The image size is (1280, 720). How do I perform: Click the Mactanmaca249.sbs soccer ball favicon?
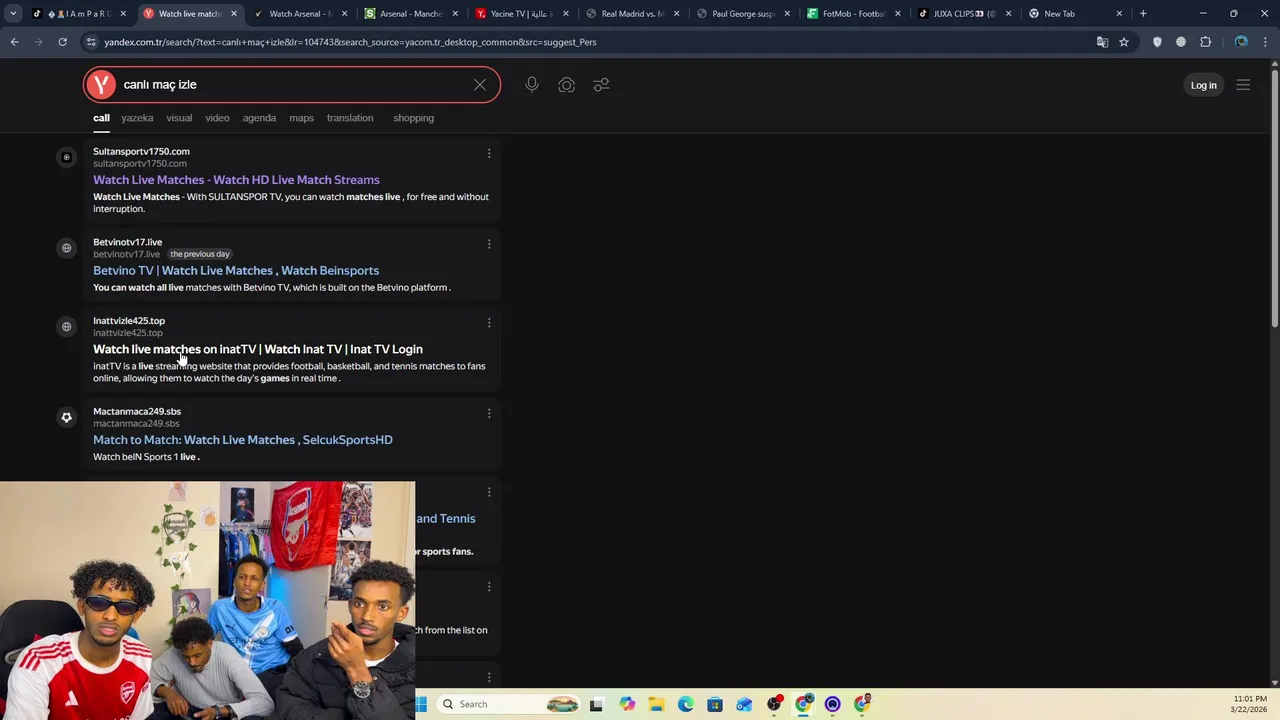[x=66, y=417]
